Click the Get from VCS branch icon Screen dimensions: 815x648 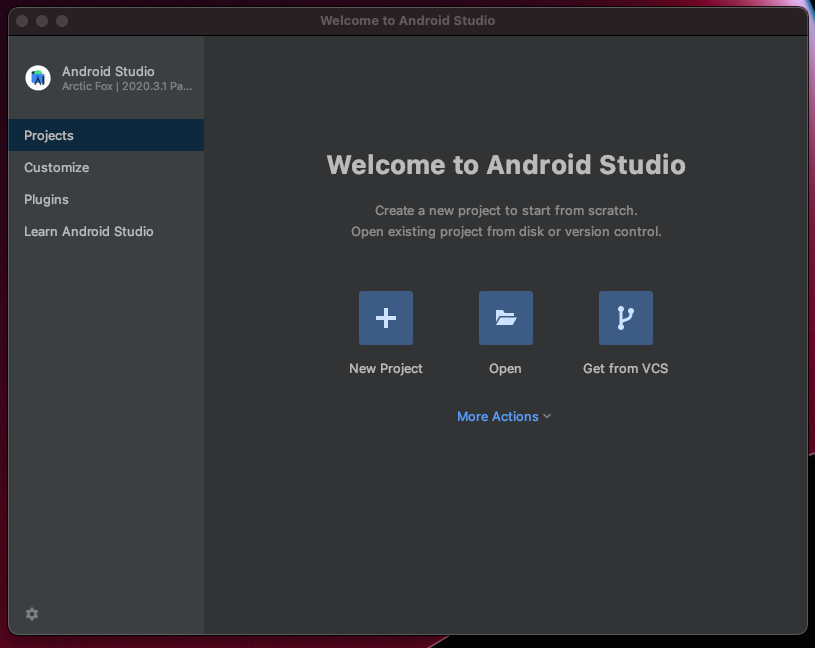point(626,318)
